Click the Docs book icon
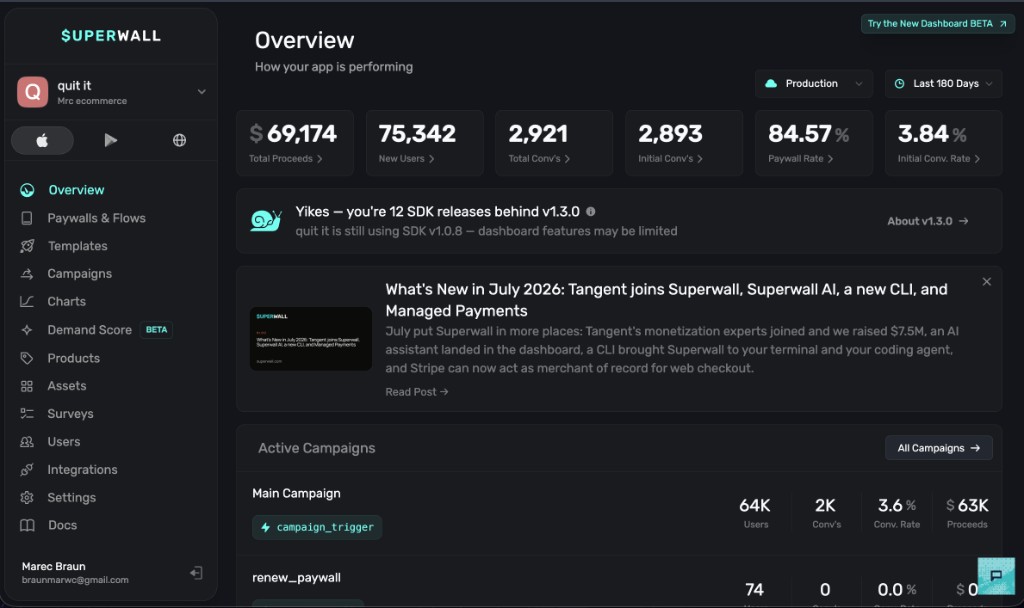Viewport: 1024px width, 608px height. pos(27,525)
